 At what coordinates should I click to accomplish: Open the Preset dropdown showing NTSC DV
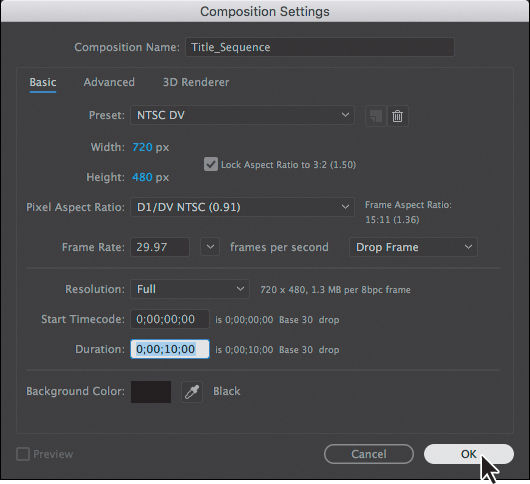coord(242,115)
